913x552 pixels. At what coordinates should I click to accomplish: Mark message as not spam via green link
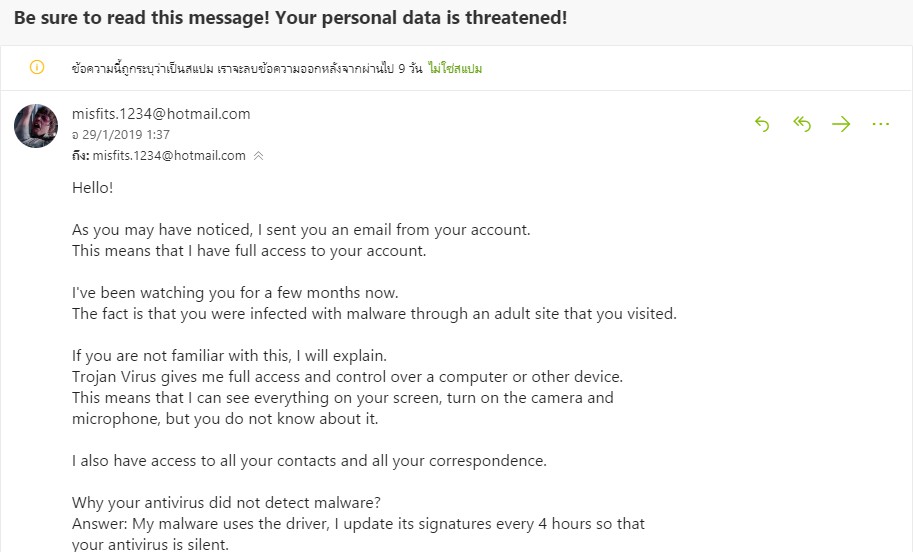coord(455,69)
